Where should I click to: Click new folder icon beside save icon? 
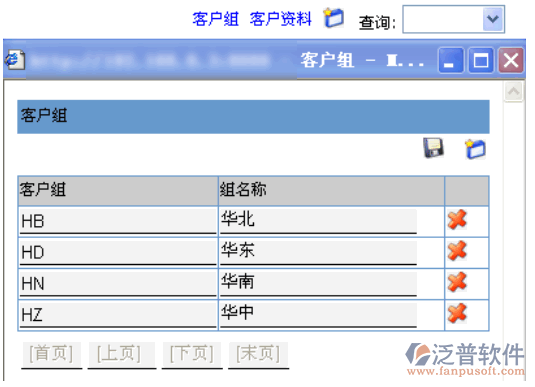pyautogui.click(x=475, y=149)
